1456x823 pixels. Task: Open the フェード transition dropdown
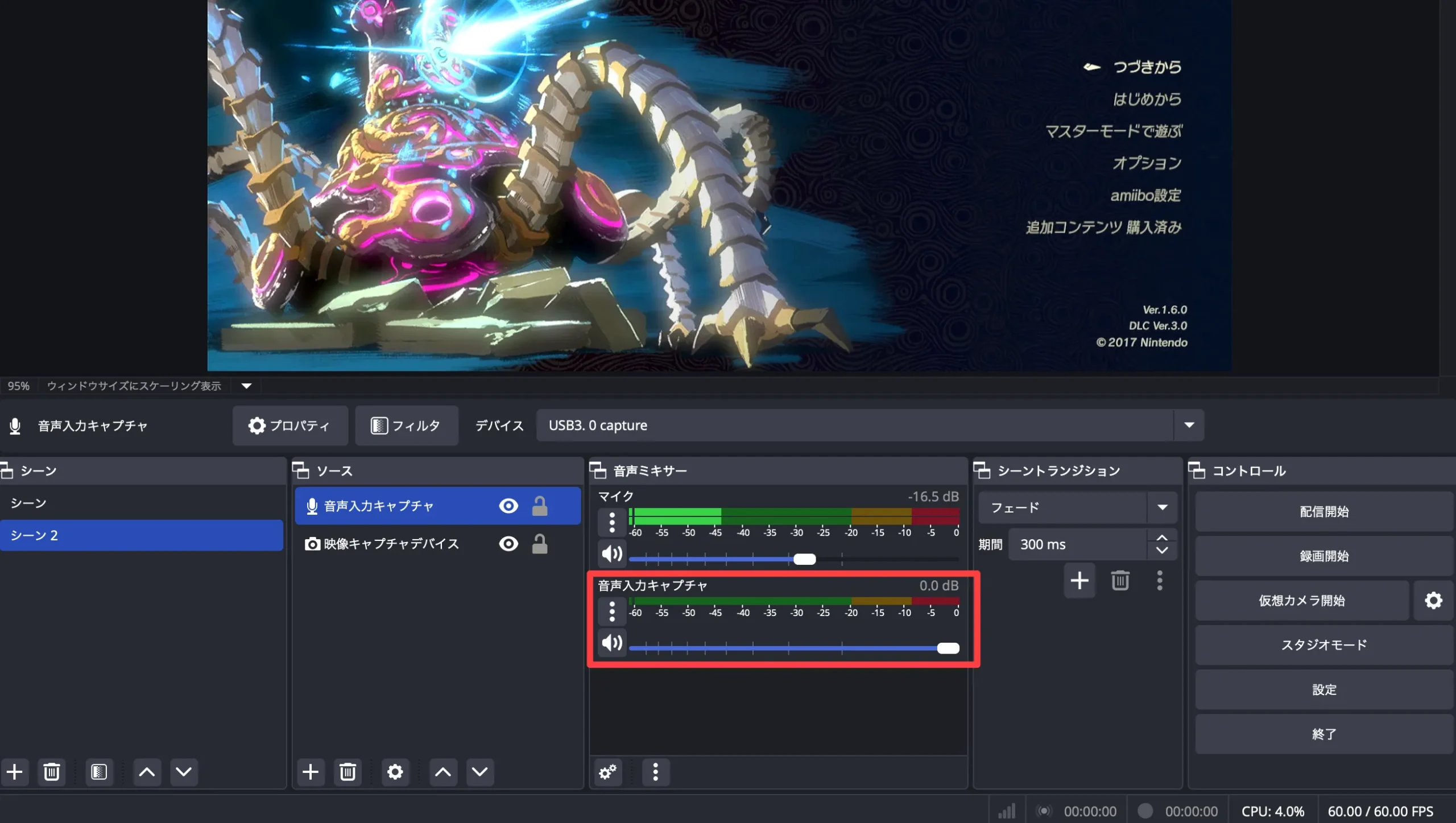coord(1162,507)
